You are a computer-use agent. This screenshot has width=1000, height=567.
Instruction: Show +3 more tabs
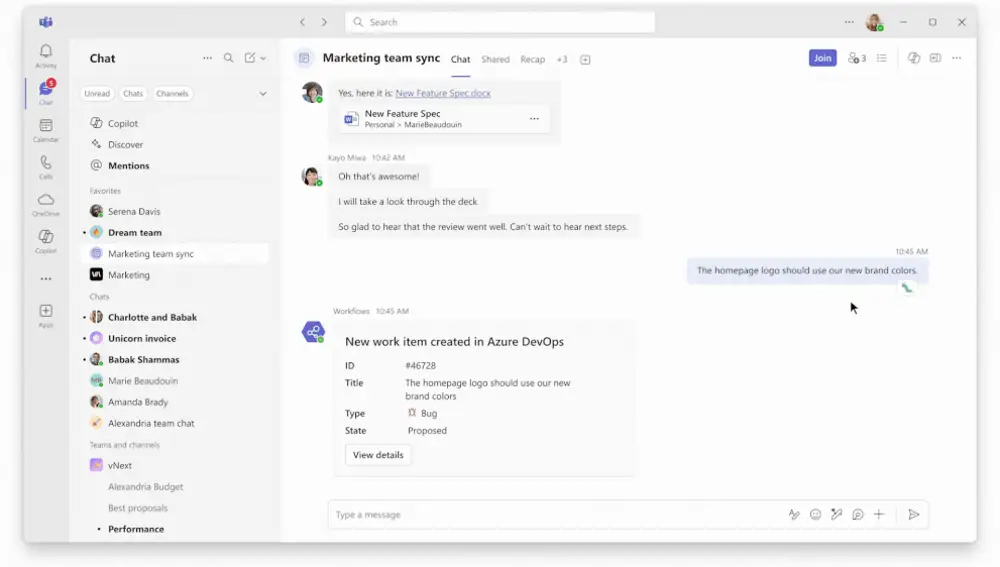click(562, 59)
